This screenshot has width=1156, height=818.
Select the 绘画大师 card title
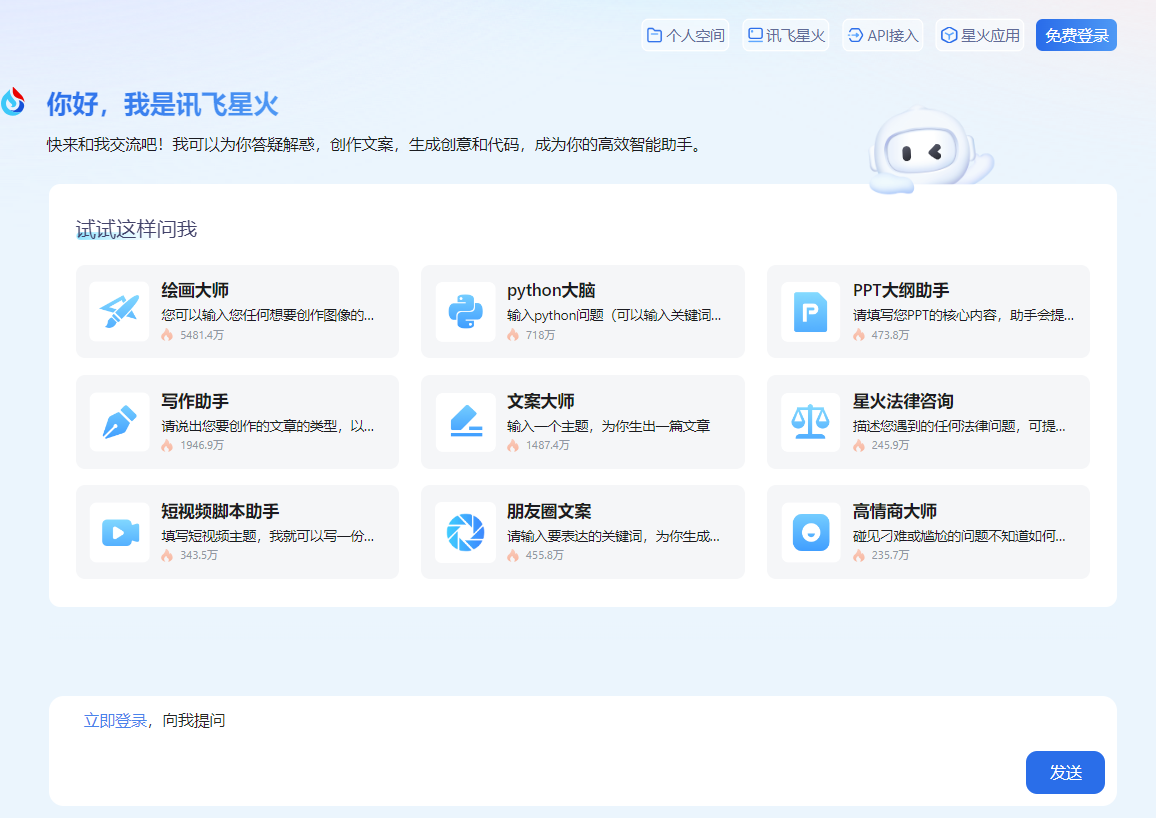(195, 290)
